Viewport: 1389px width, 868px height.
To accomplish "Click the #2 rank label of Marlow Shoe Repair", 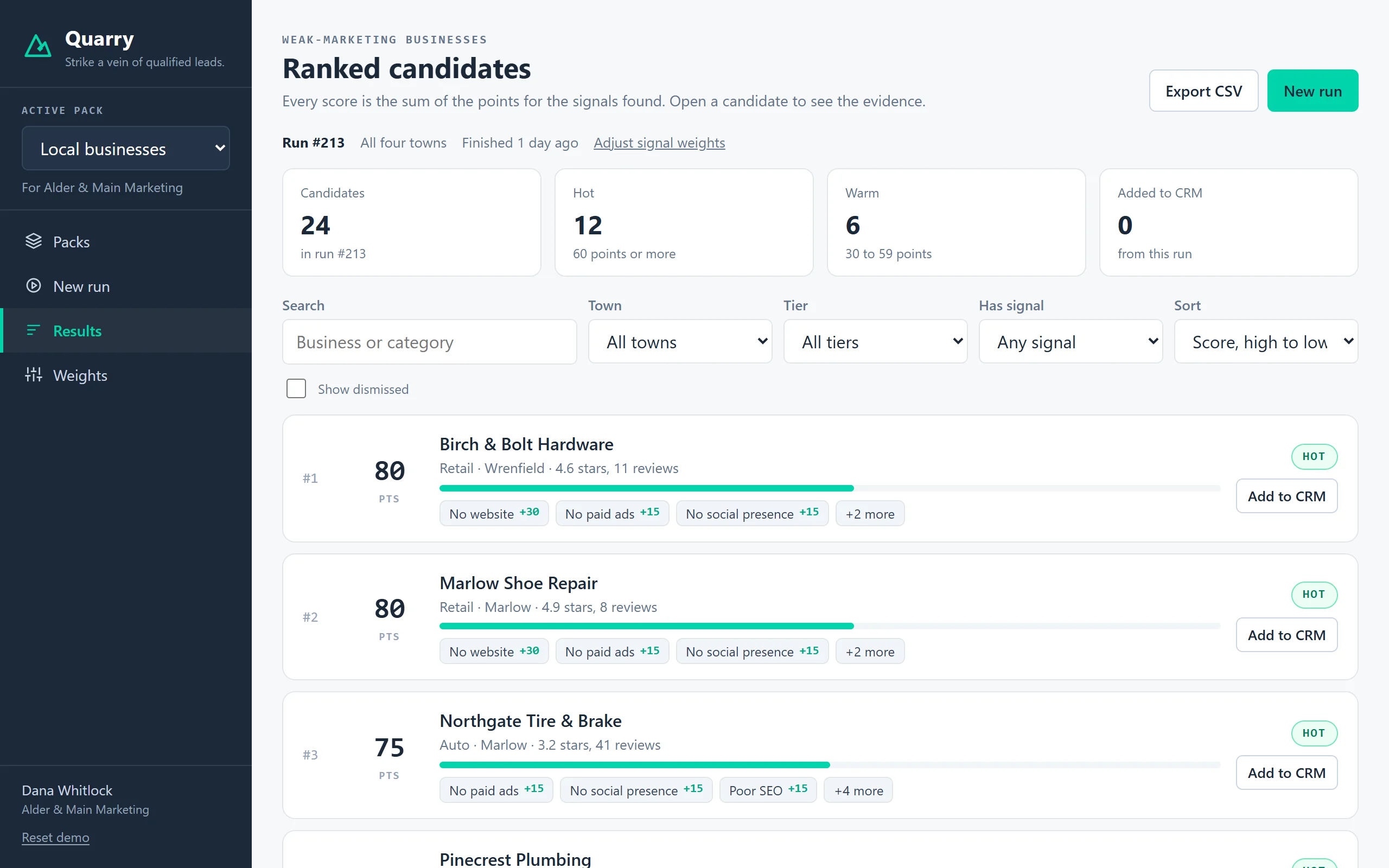I will click(310, 617).
